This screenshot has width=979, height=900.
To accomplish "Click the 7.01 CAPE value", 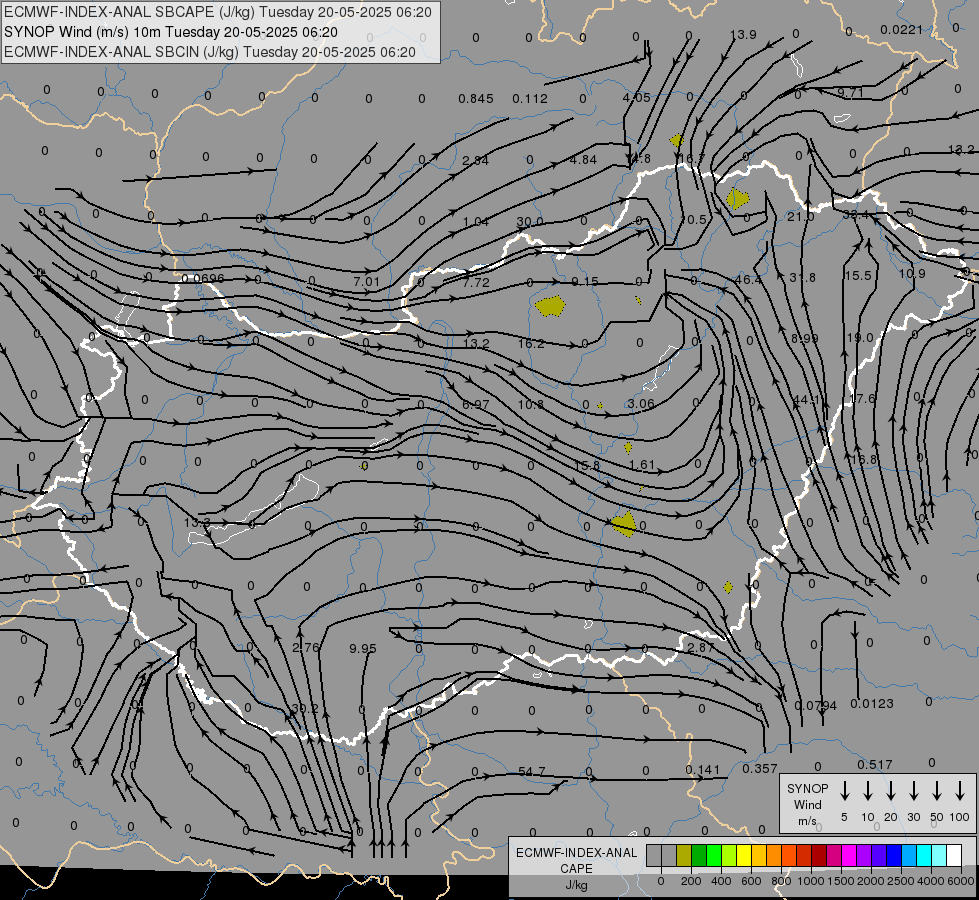I will [367, 282].
